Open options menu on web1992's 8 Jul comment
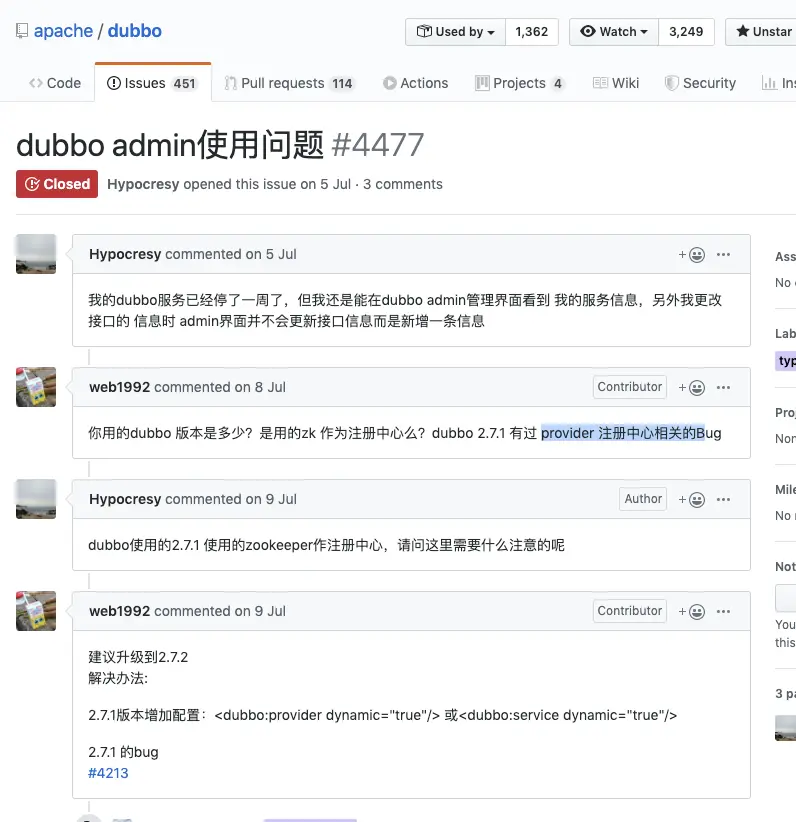This screenshot has height=822, width=796. 723,388
